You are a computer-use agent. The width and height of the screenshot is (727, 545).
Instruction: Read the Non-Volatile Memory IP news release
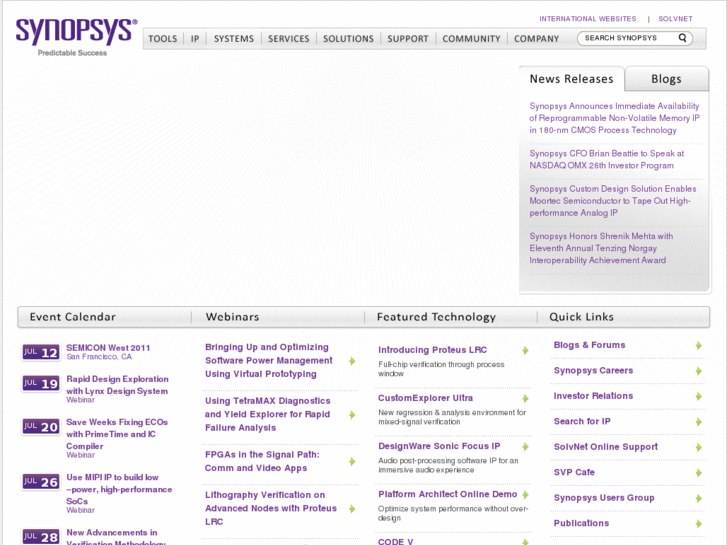pyautogui.click(x=614, y=118)
